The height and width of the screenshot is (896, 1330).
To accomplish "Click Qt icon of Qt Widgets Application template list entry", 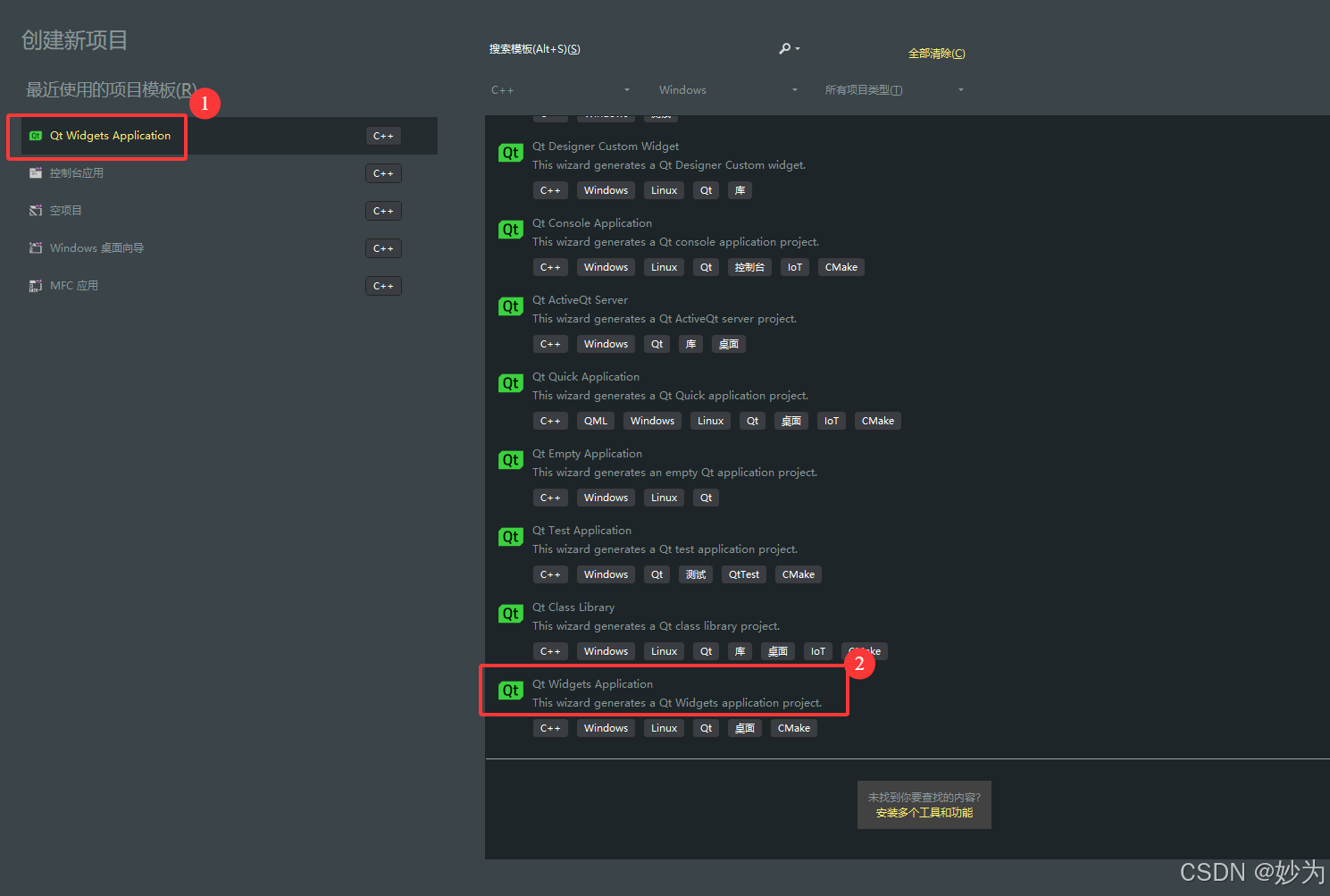I will point(510,691).
